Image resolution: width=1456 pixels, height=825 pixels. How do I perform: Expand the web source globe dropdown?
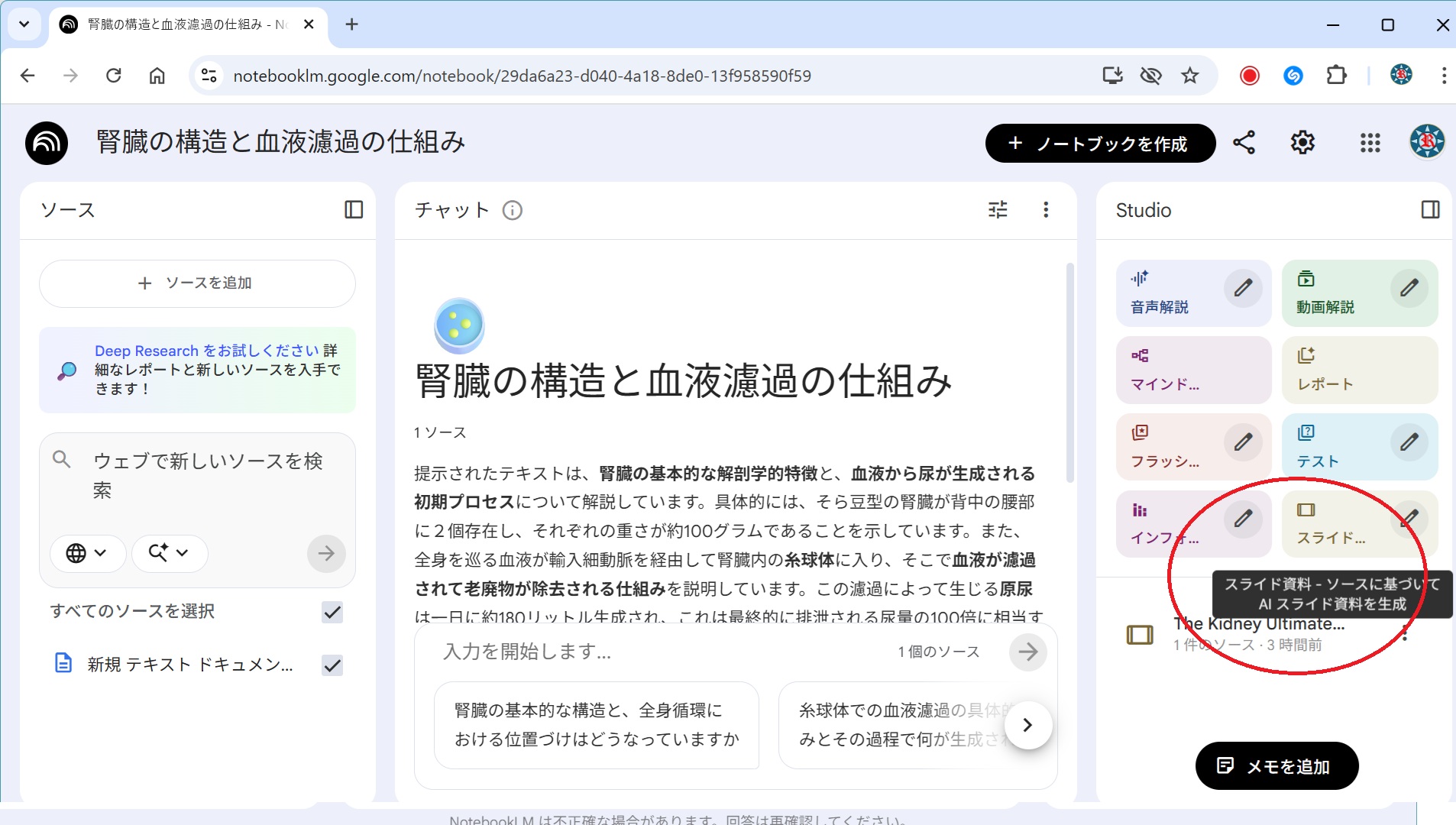pyautogui.click(x=87, y=553)
